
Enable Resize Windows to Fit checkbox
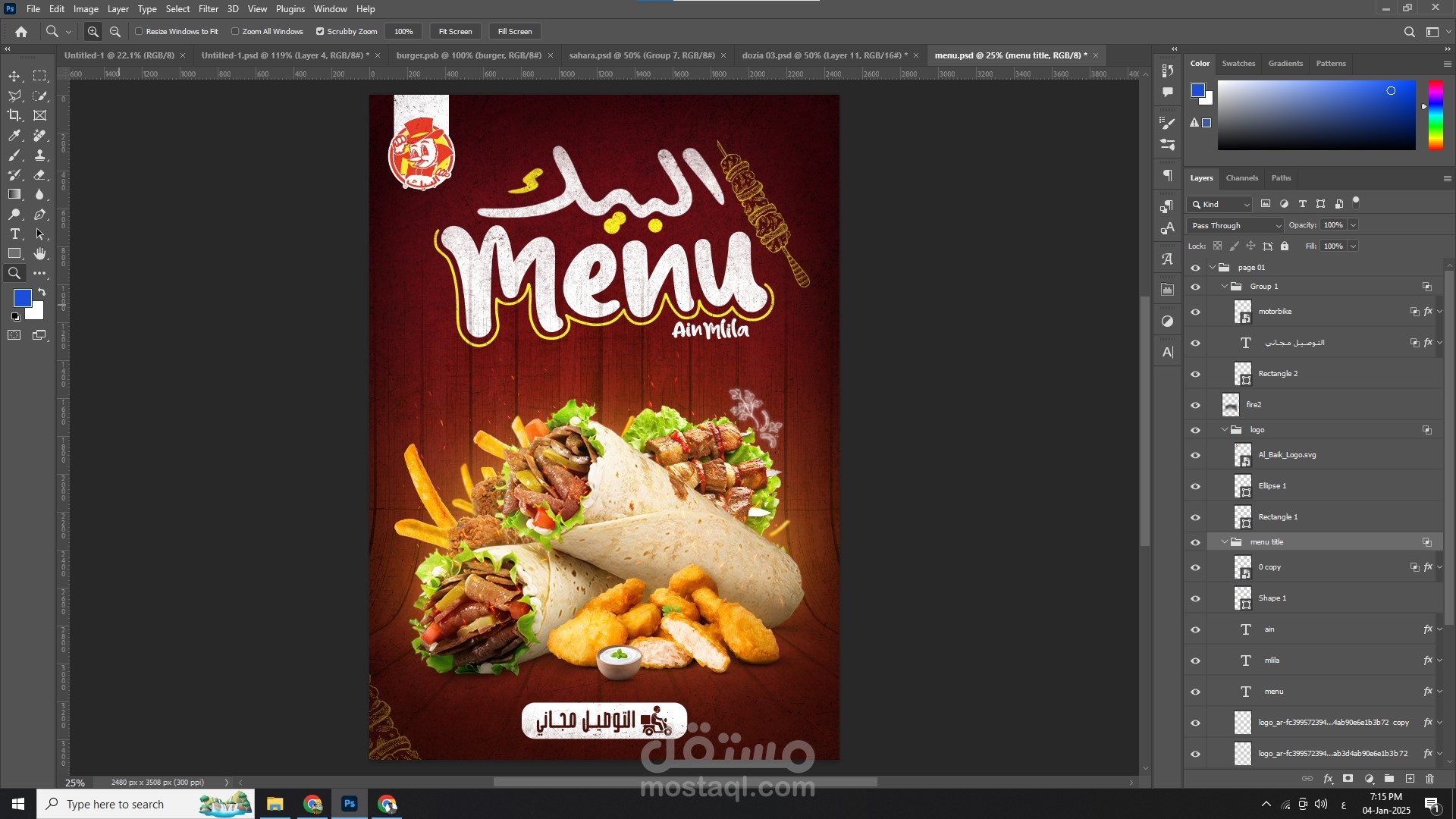pyautogui.click(x=139, y=32)
